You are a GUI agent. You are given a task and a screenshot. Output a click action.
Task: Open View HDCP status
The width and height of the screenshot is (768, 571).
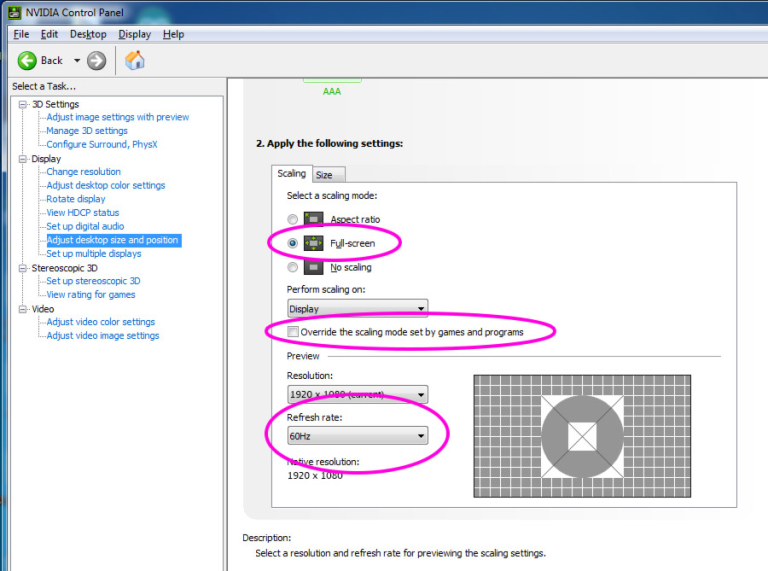[83, 213]
